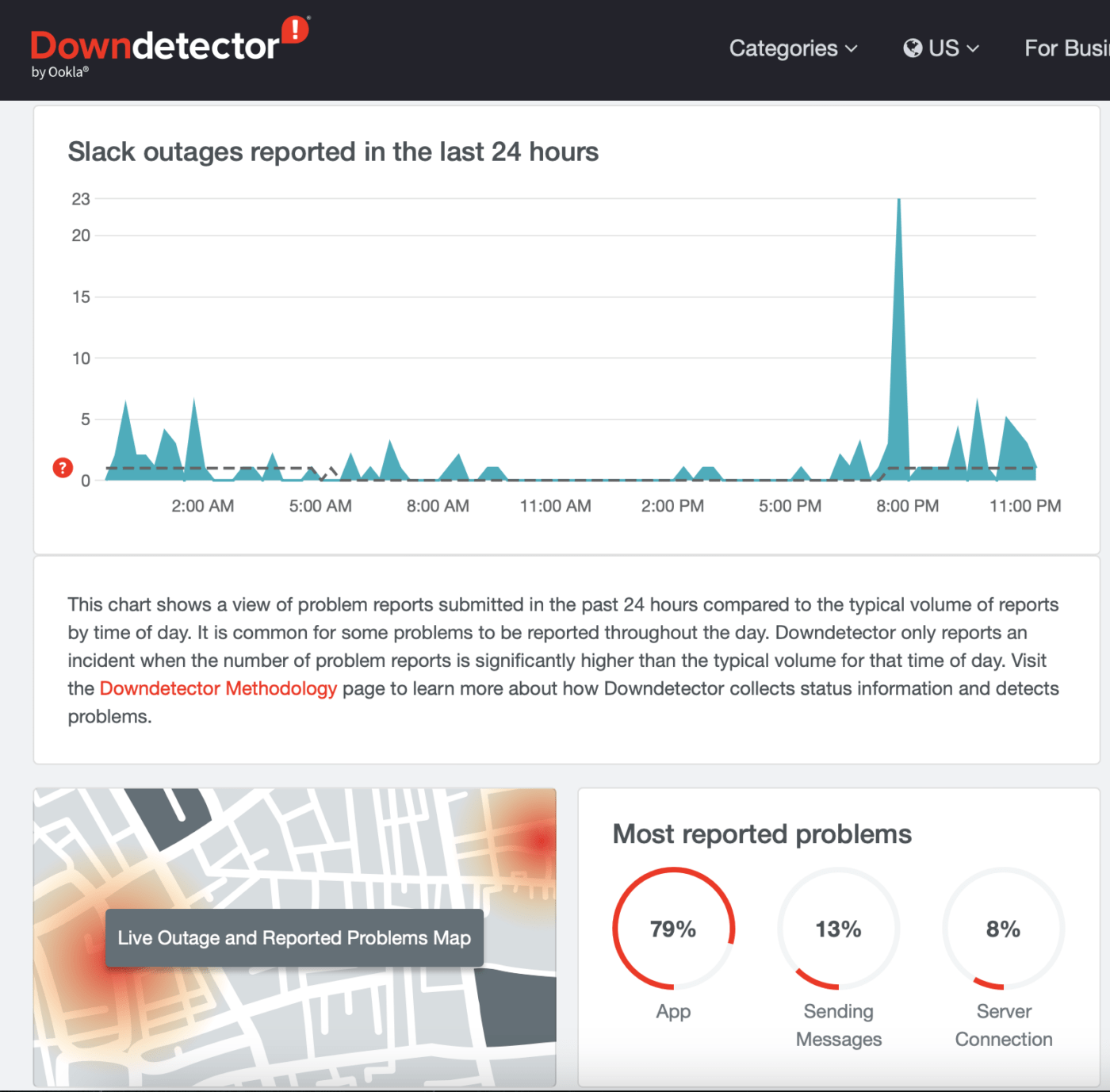Open the Downdetector Methodology link
Screen dimensions: 1110x1092
218,688
